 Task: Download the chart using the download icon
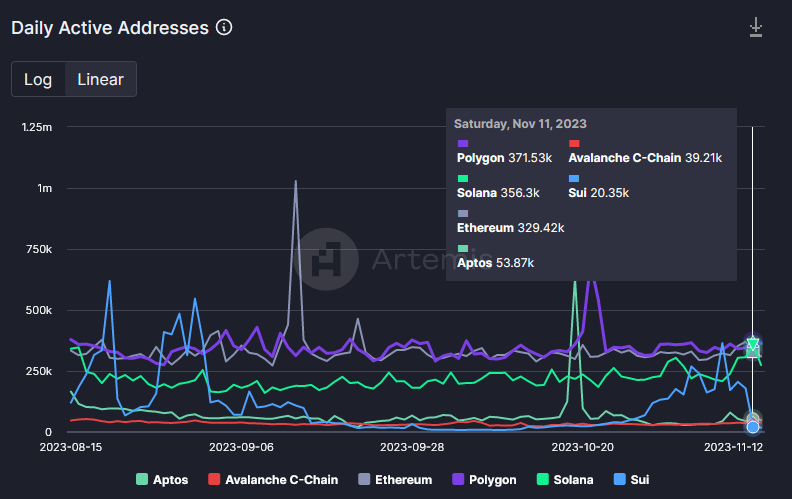[756, 27]
